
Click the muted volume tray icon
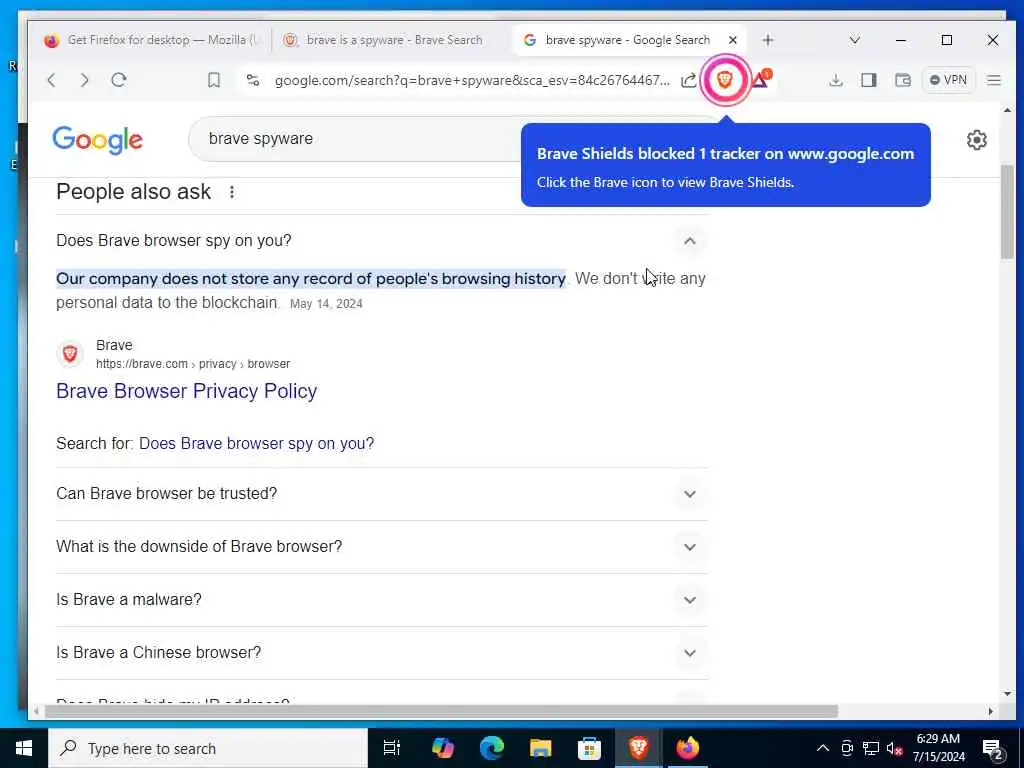click(x=895, y=749)
